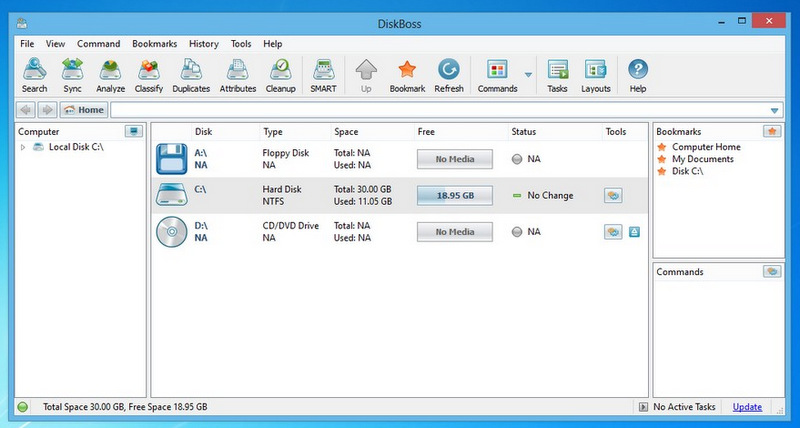Go to Home location

tap(84, 110)
